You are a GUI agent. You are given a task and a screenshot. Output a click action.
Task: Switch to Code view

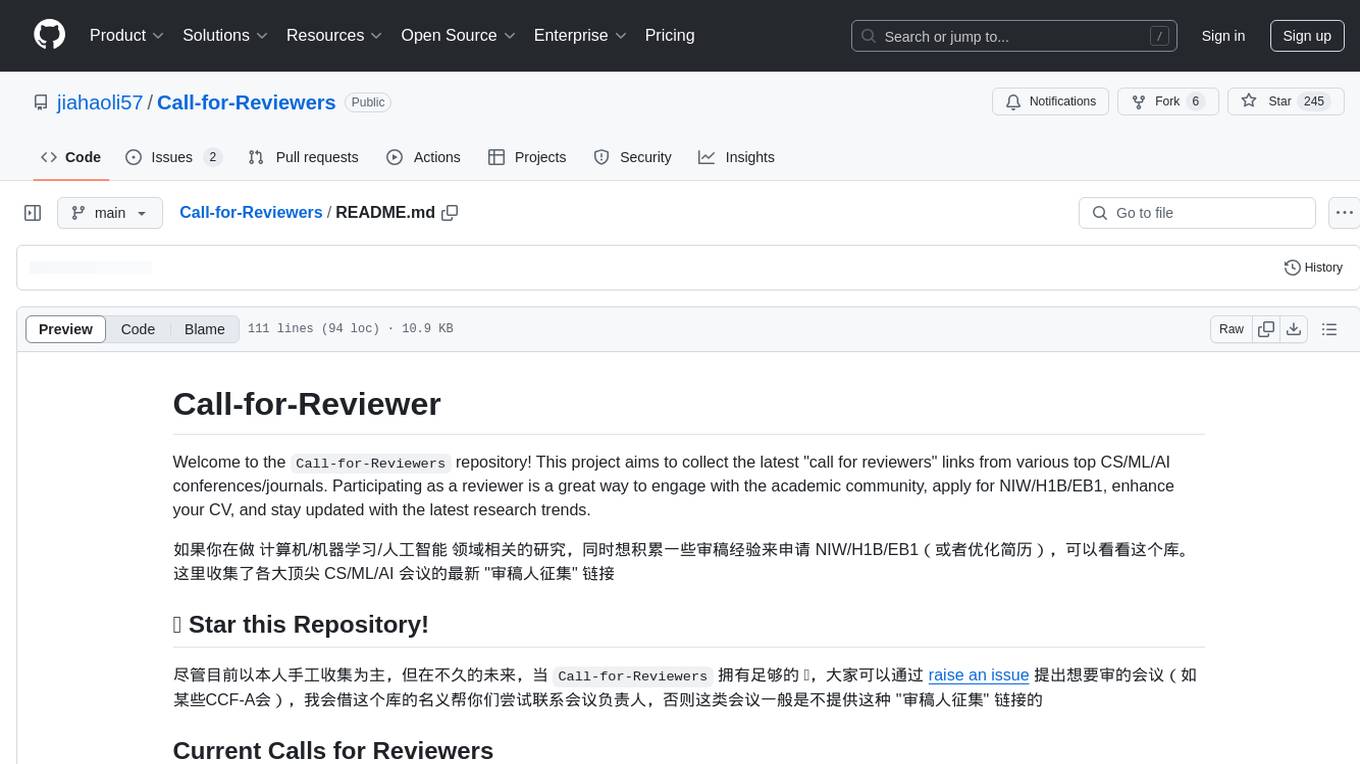[x=138, y=329]
